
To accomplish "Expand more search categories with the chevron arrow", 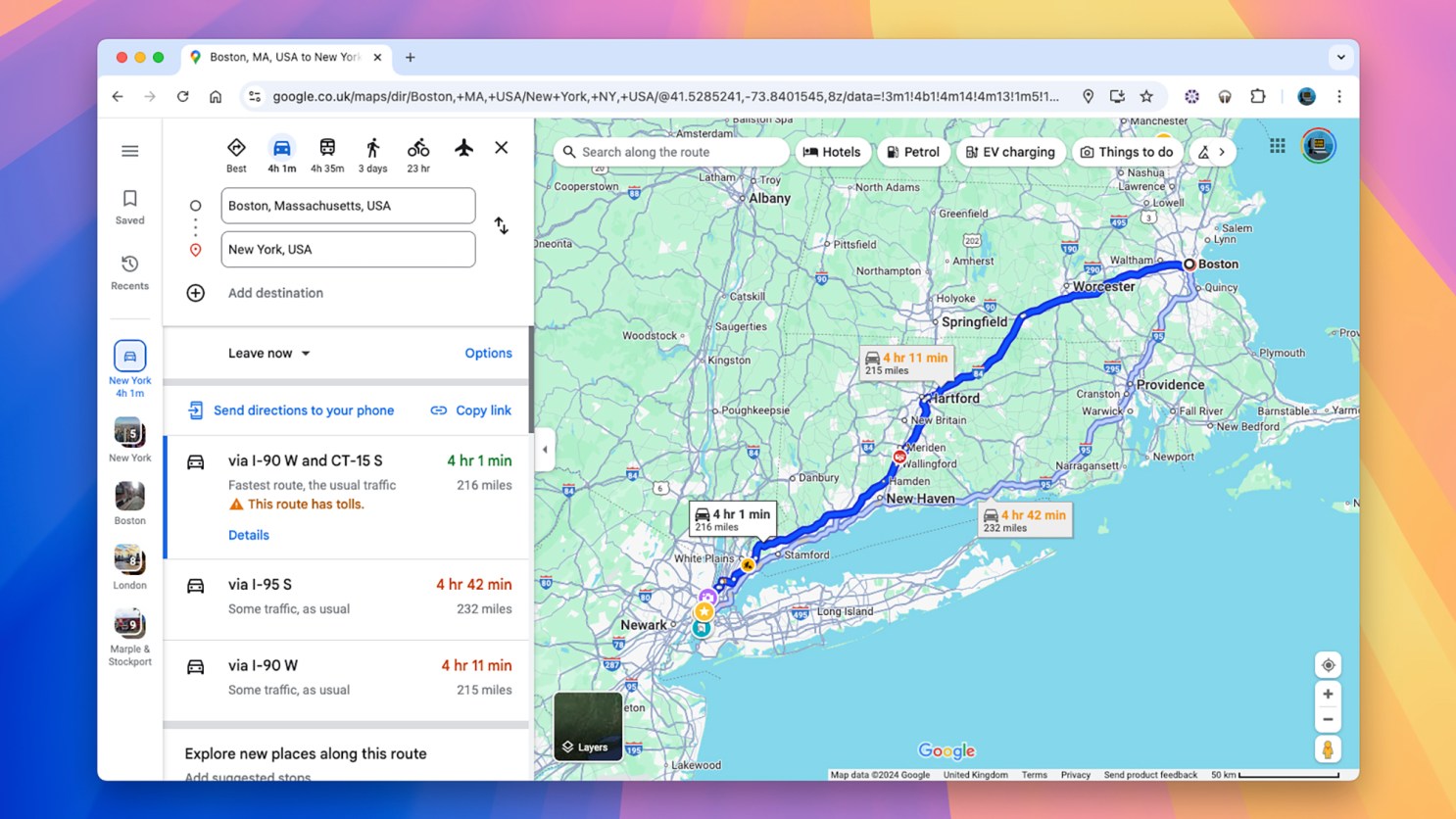I will (x=1223, y=152).
